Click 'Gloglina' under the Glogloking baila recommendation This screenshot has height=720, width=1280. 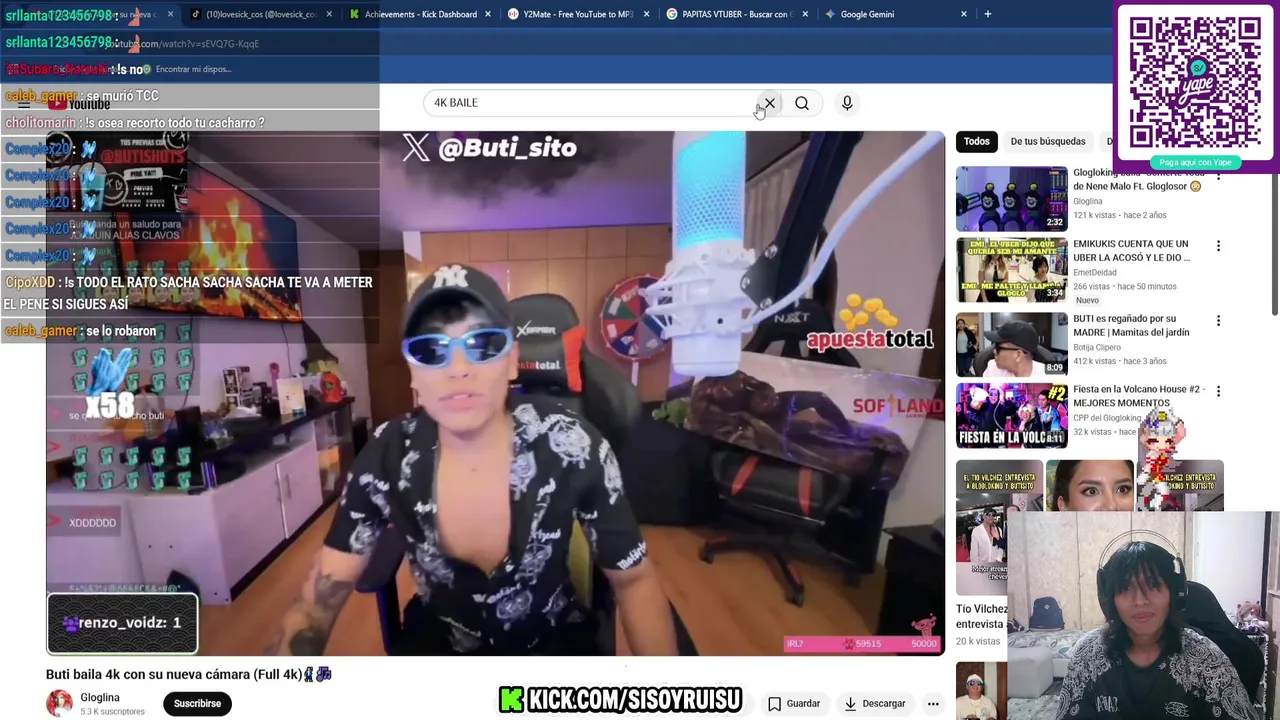point(1088,201)
